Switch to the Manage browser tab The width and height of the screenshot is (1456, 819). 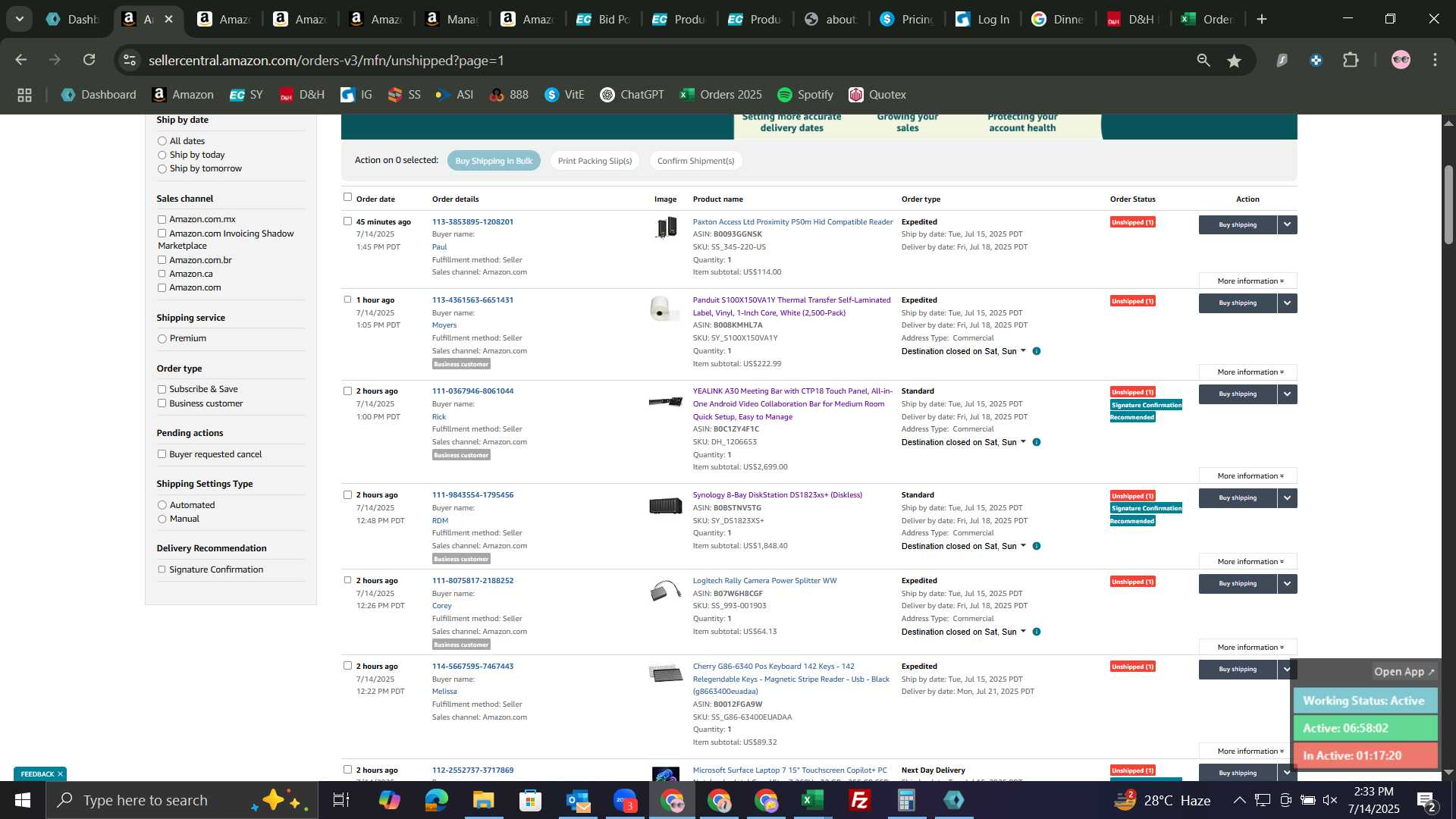[x=451, y=19]
